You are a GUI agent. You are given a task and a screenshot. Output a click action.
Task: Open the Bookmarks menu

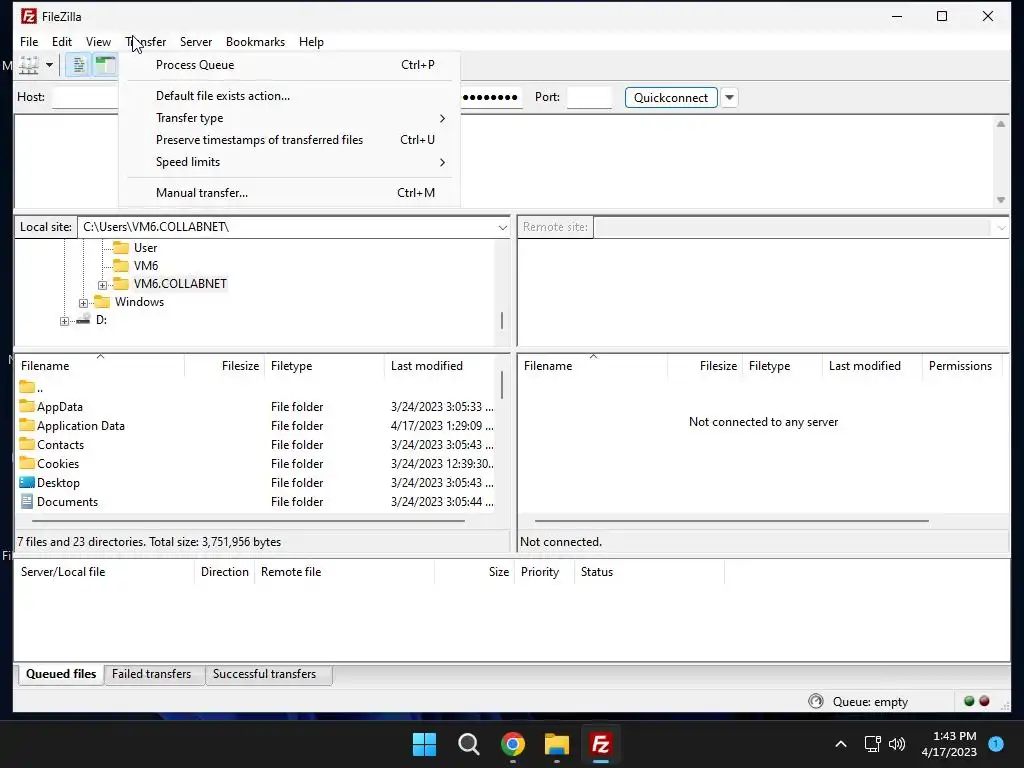pos(255,42)
